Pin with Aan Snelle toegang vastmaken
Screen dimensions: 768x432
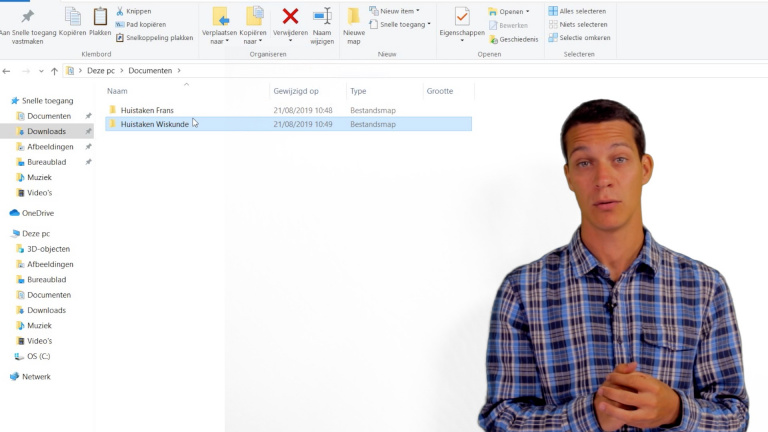[x=27, y=17]
